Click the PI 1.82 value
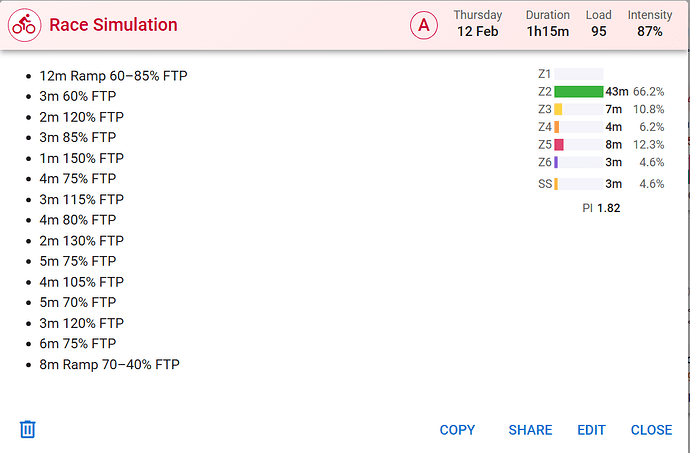 (601, 208)
